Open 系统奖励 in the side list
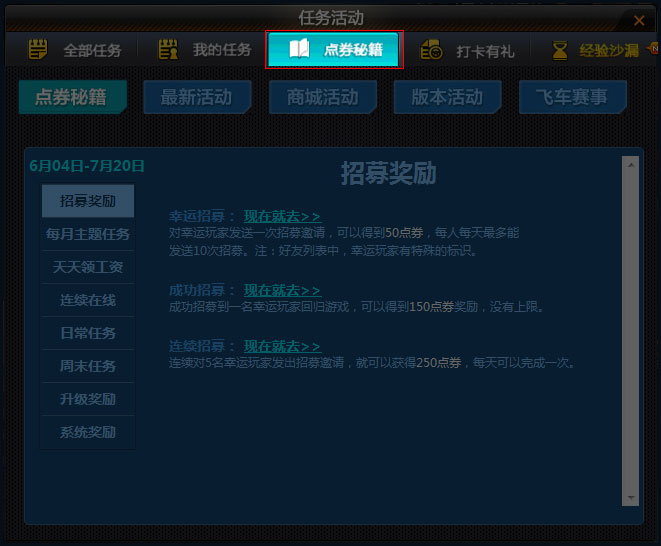This screenshot has width=661, height=546. click(x=88, y=432)
